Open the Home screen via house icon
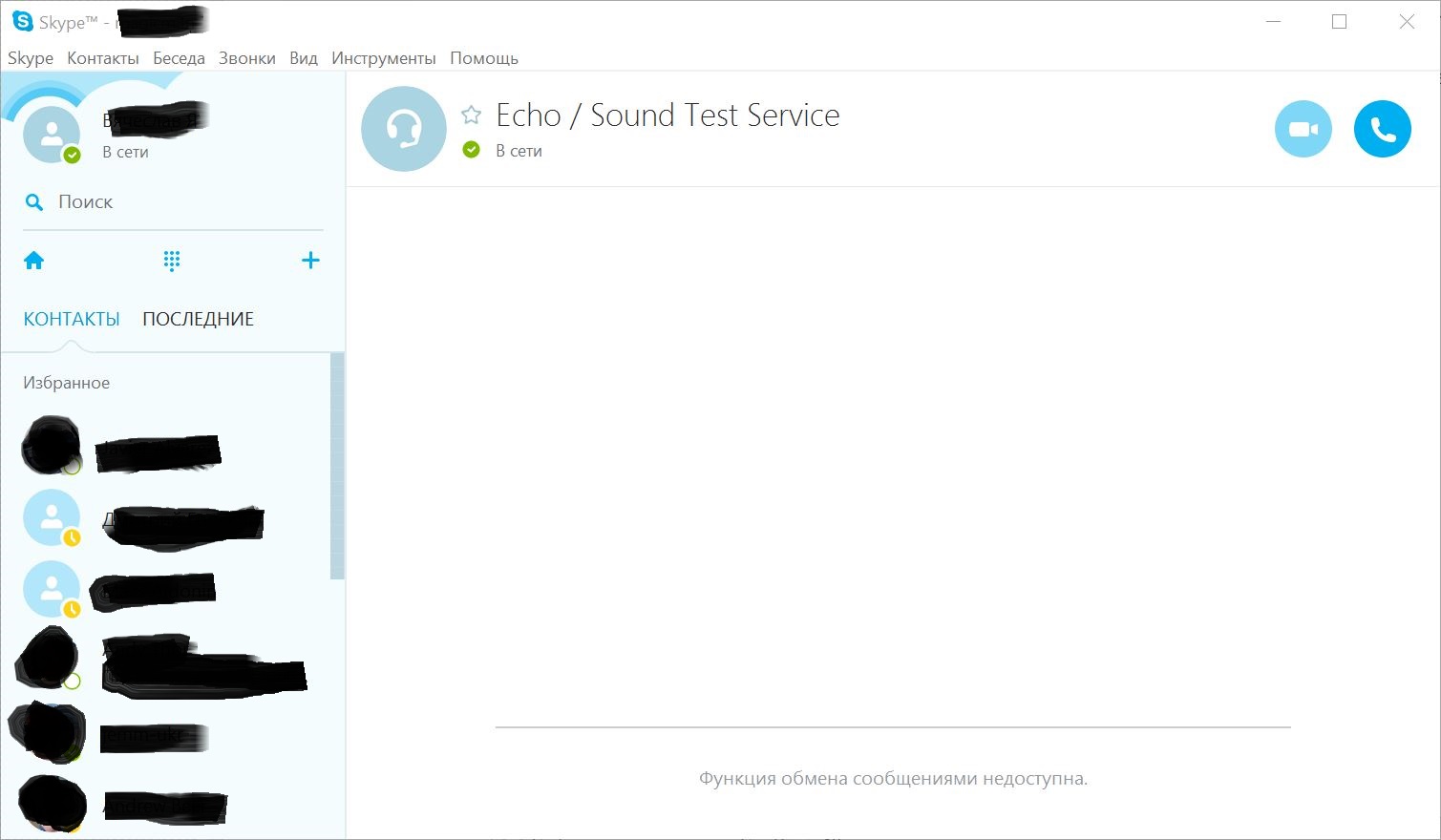The width and height of the screenshot is (1441, 840). pyautogui.click(x=34, y=261)
